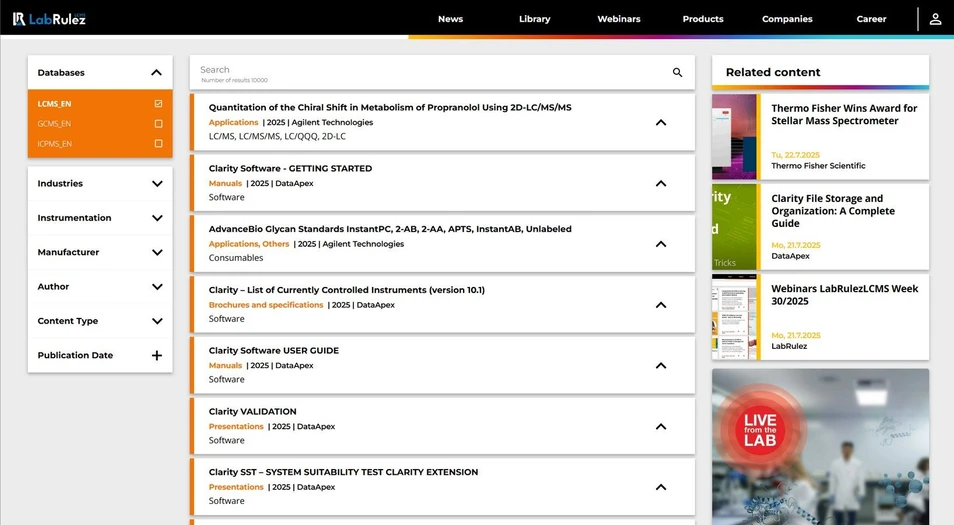
Task: Tick the ICPMS_EN database checkbox
Action: 158,144
